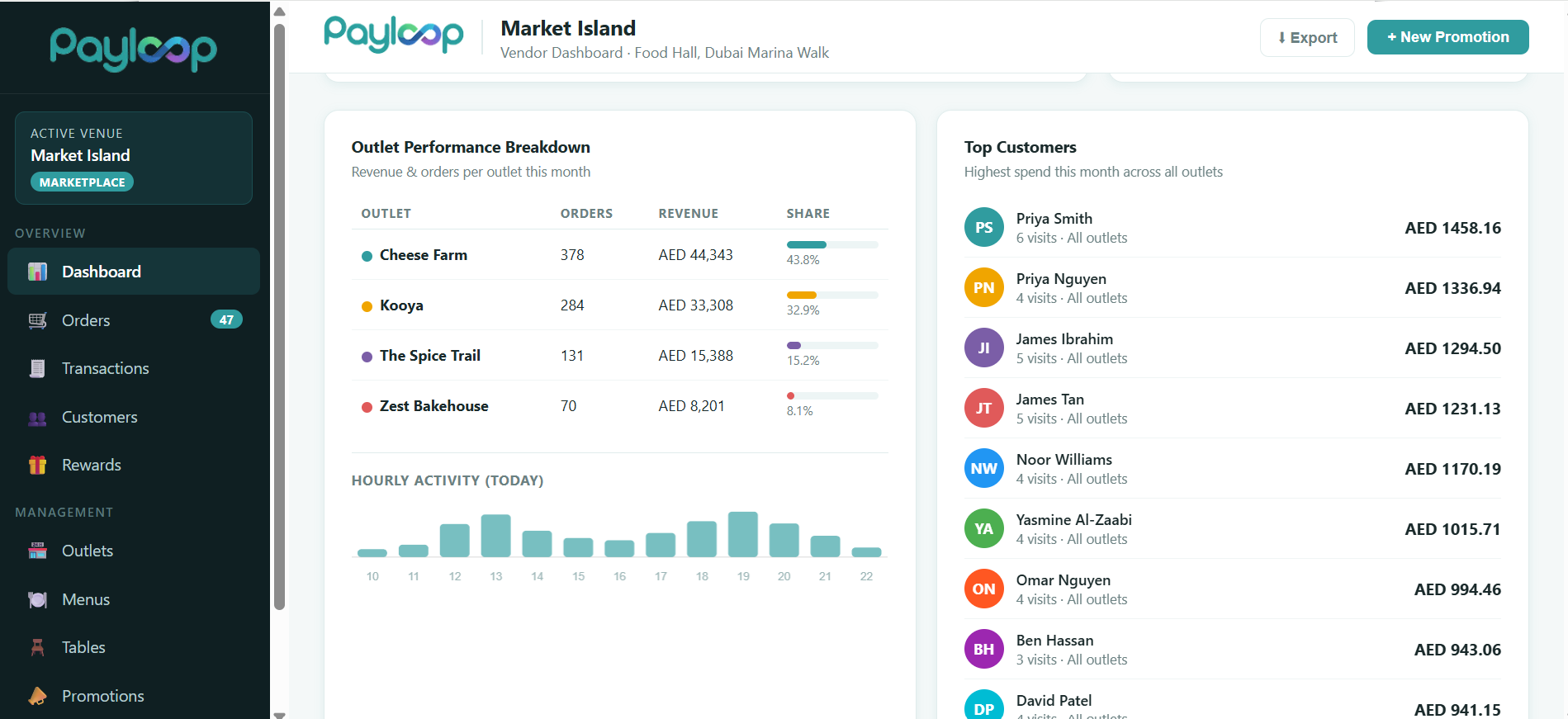
Task: Go to Transactions in the sidebar
Action: [134, 368]
